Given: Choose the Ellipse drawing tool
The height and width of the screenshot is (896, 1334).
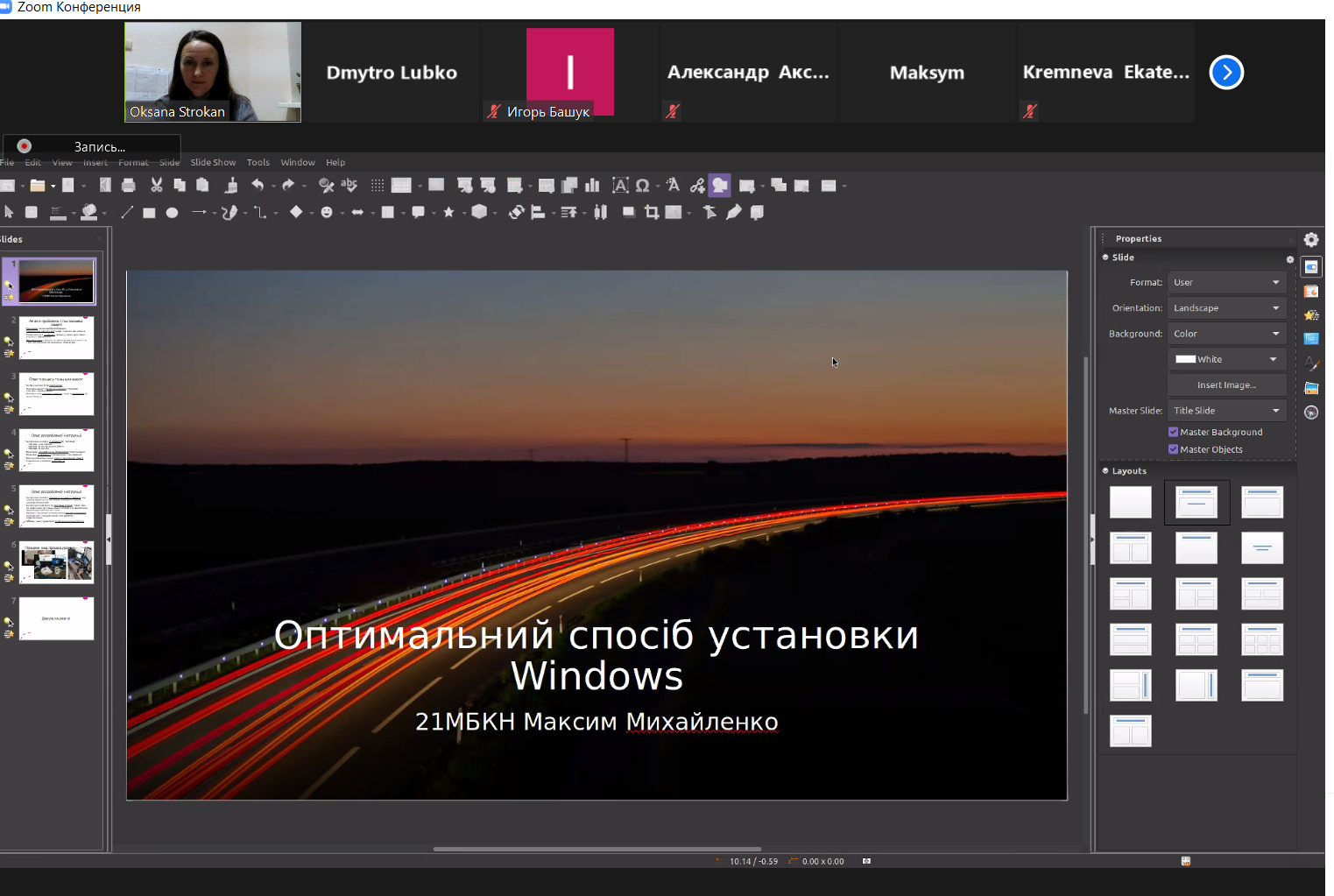Looking at the screenshot, I should [x=173, y=212].
